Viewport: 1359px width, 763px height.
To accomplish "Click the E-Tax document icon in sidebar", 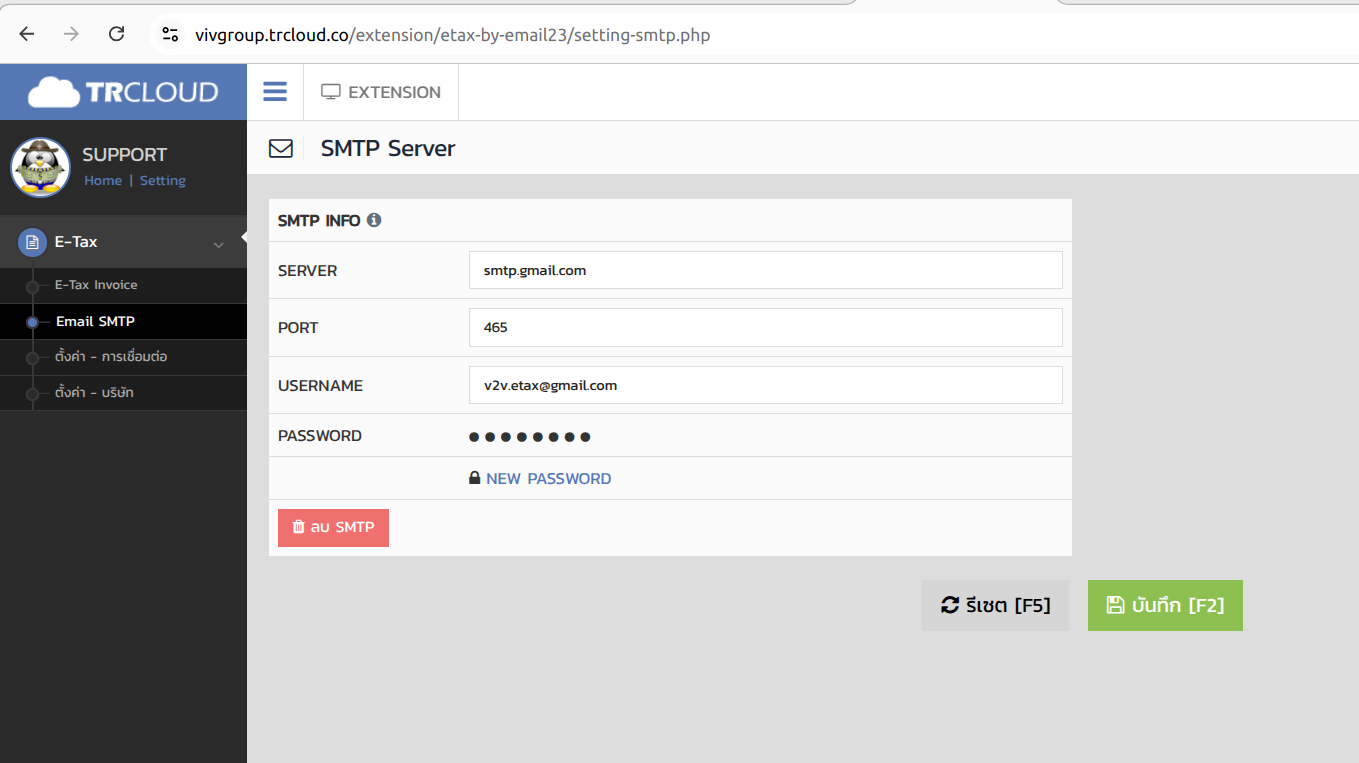I will (33, 242).
